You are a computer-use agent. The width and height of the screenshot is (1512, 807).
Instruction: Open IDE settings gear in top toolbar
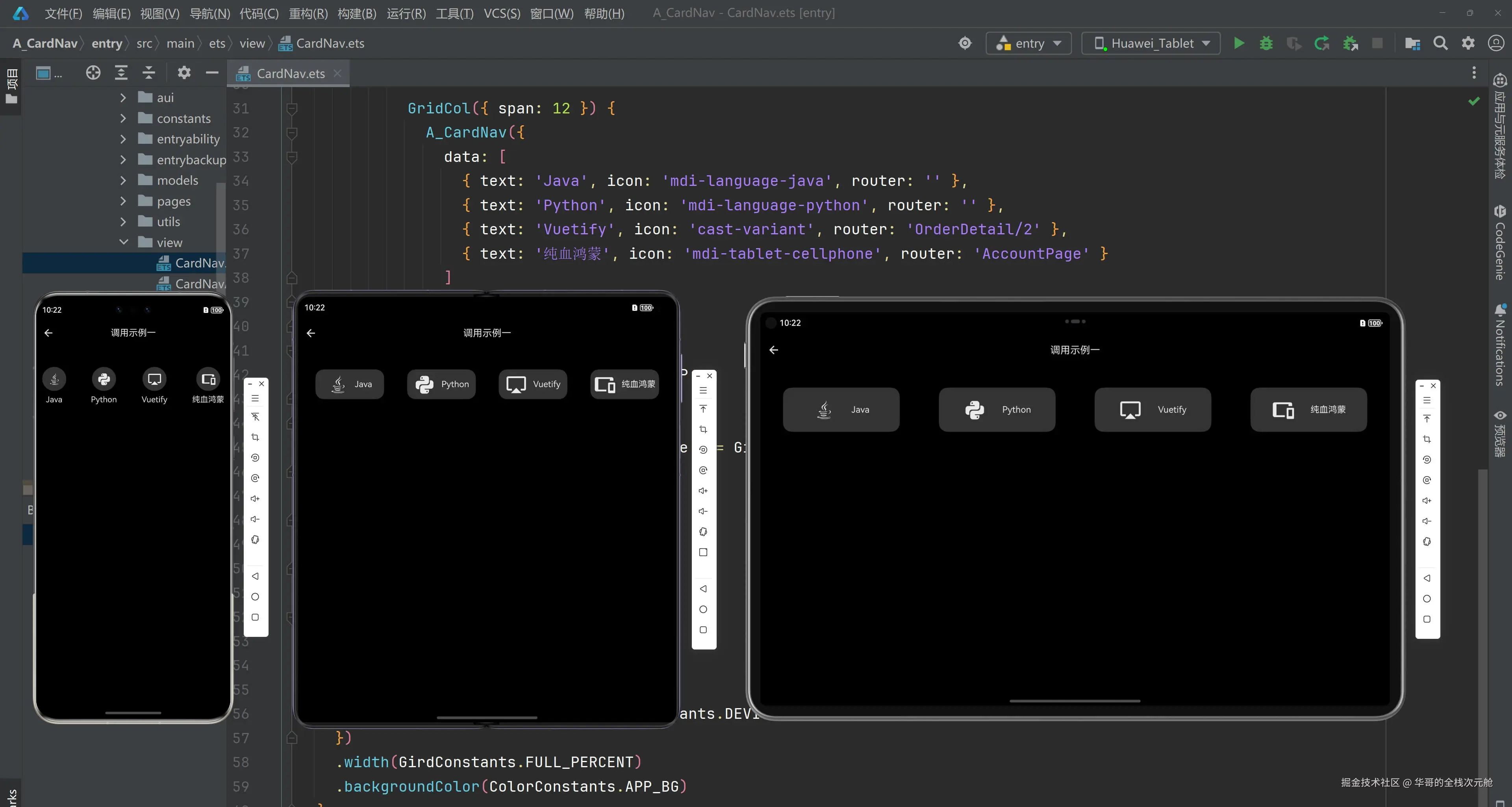pyautogui.click(x=1468, y=43)
